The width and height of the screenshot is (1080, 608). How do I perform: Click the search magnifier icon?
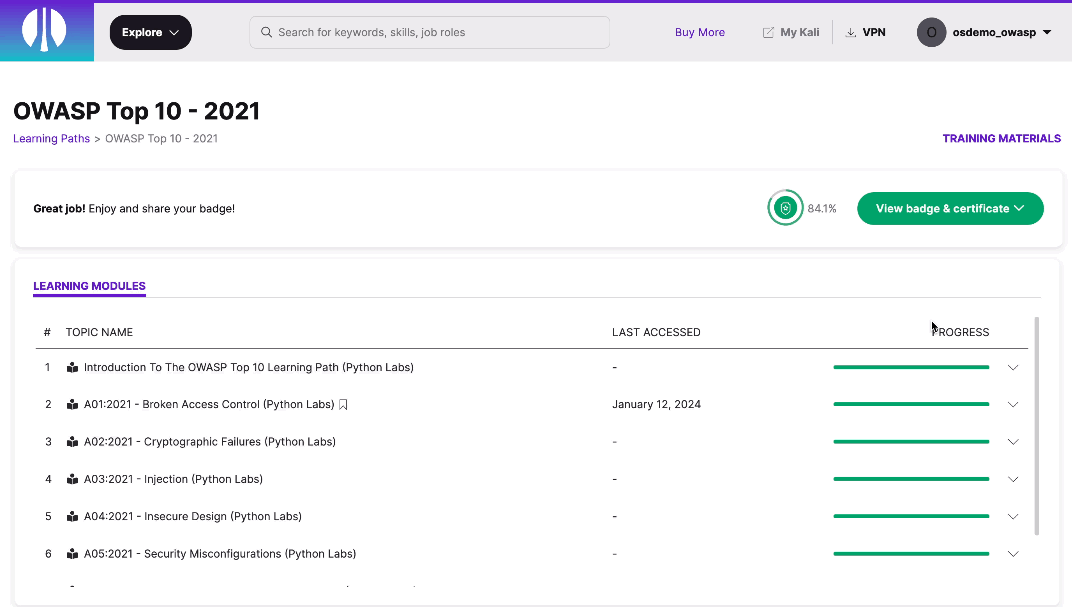[x=266, y=32]
